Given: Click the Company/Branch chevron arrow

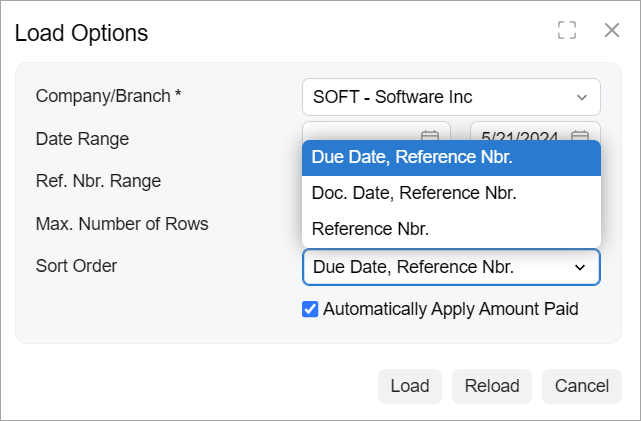Looking at the screenshot, I should [x=582, y=97].
